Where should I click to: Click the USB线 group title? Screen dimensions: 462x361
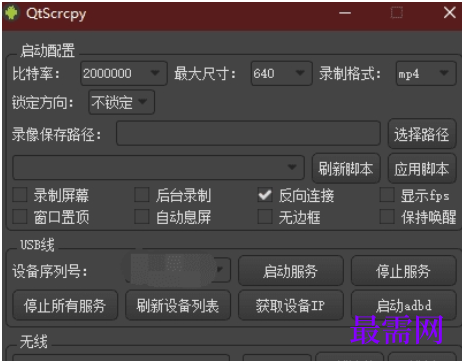tap(37, 245)
